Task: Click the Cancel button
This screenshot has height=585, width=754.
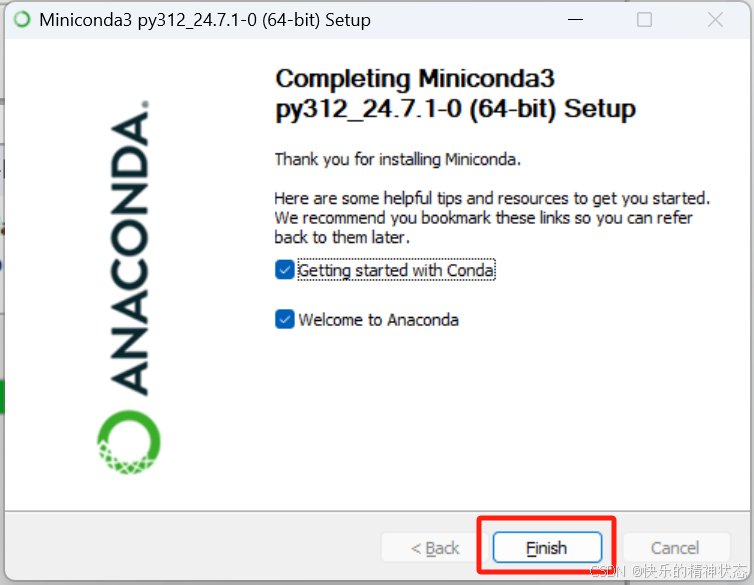Action: click(x=676, y=548)
